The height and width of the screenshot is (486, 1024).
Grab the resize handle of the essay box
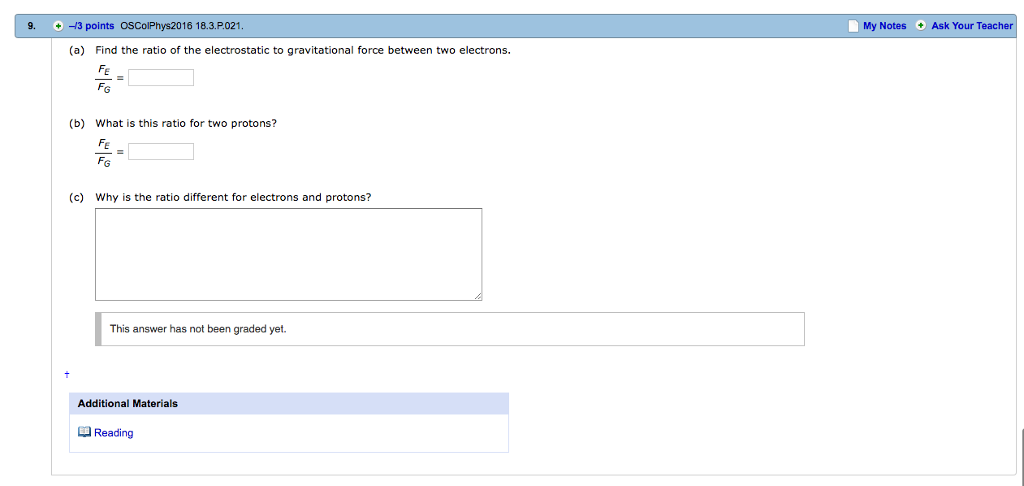coord(477,296)
